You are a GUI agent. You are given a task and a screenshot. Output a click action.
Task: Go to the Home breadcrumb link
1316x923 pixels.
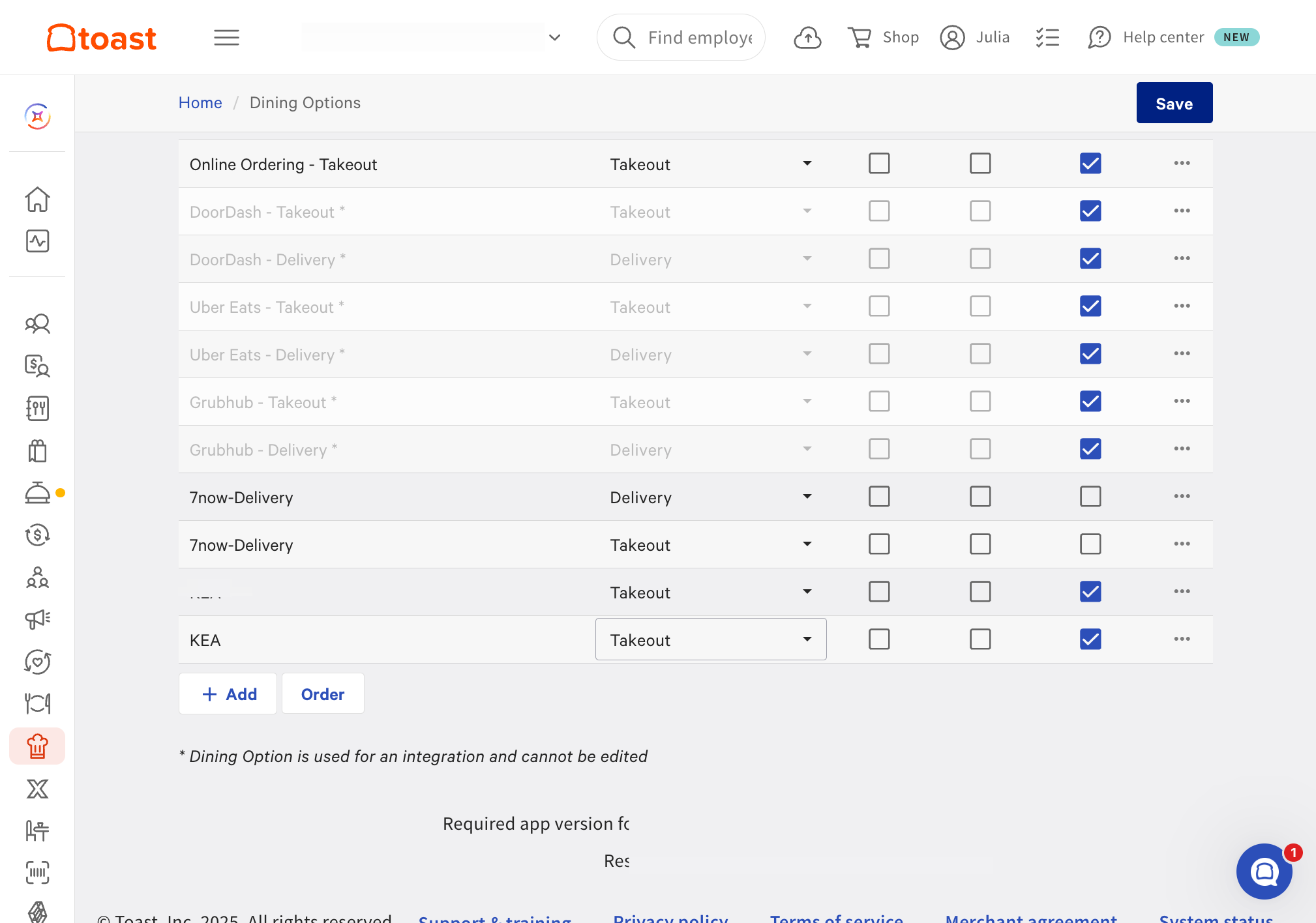point(200,103)
